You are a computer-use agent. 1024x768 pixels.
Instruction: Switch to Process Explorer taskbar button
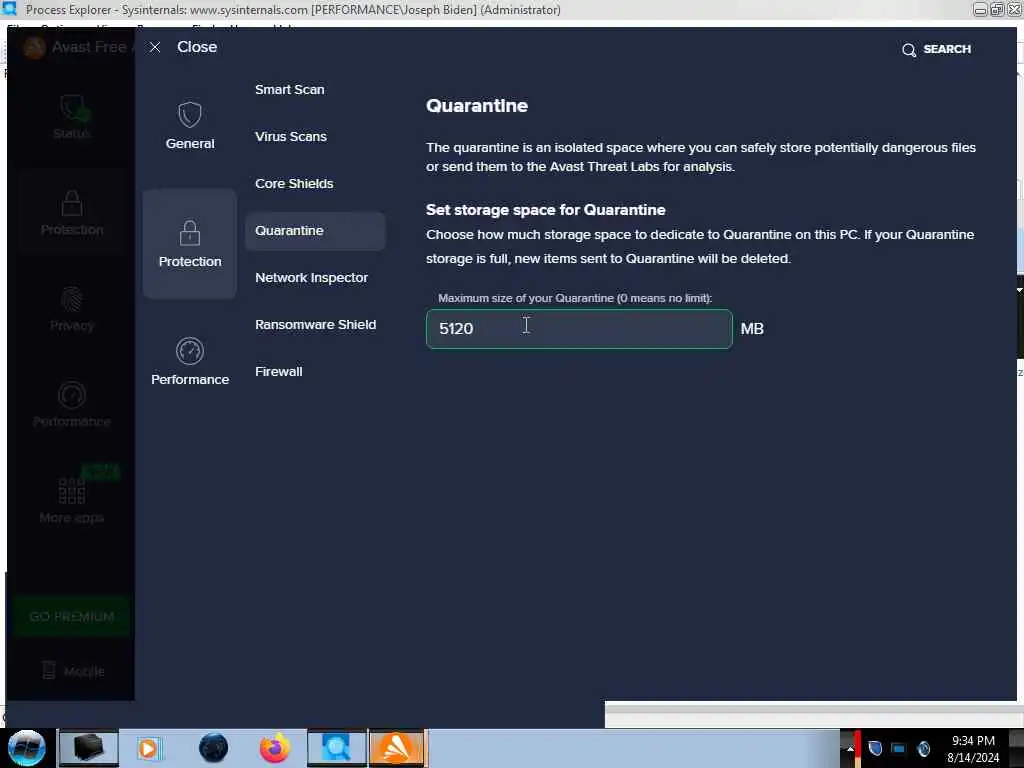[x=337, y=748]
